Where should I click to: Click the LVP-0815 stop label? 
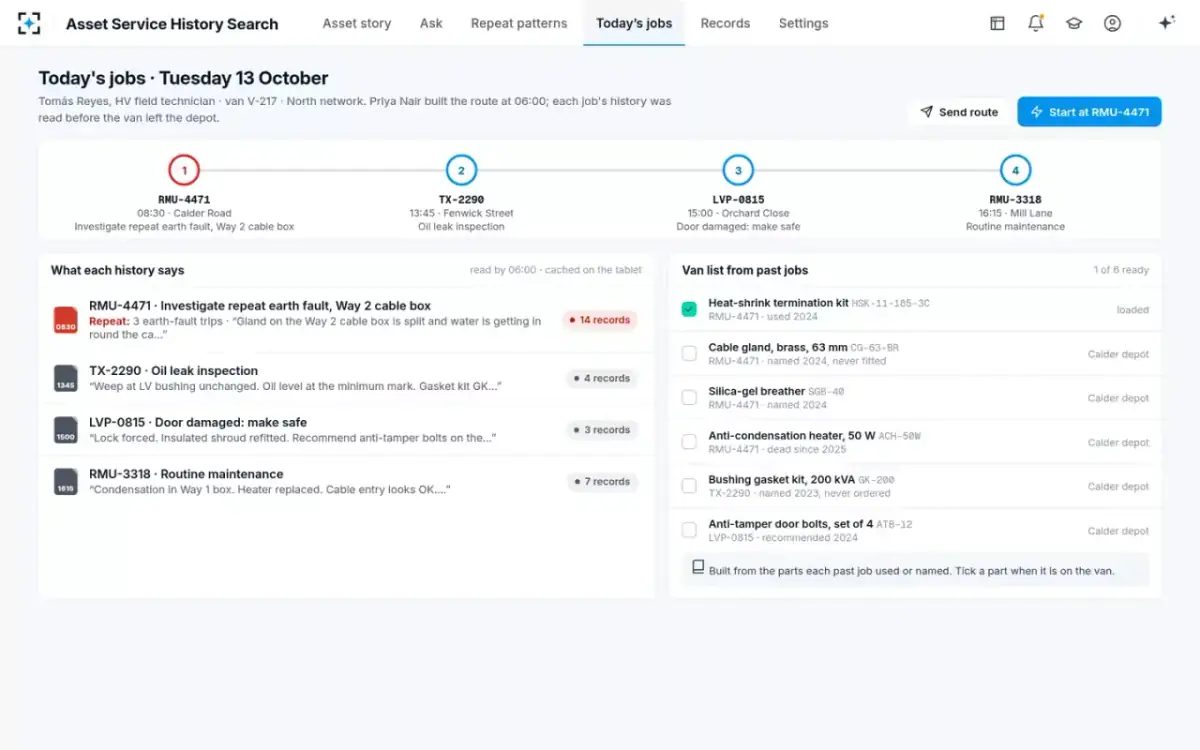coord(738,199)
